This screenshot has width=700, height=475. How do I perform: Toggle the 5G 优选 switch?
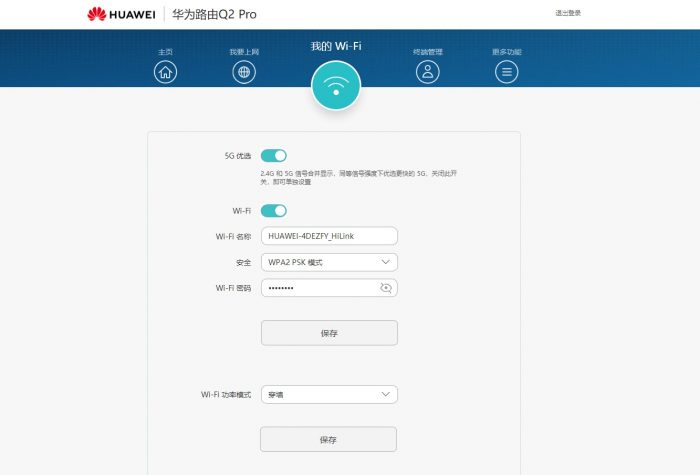coord(274,155)
